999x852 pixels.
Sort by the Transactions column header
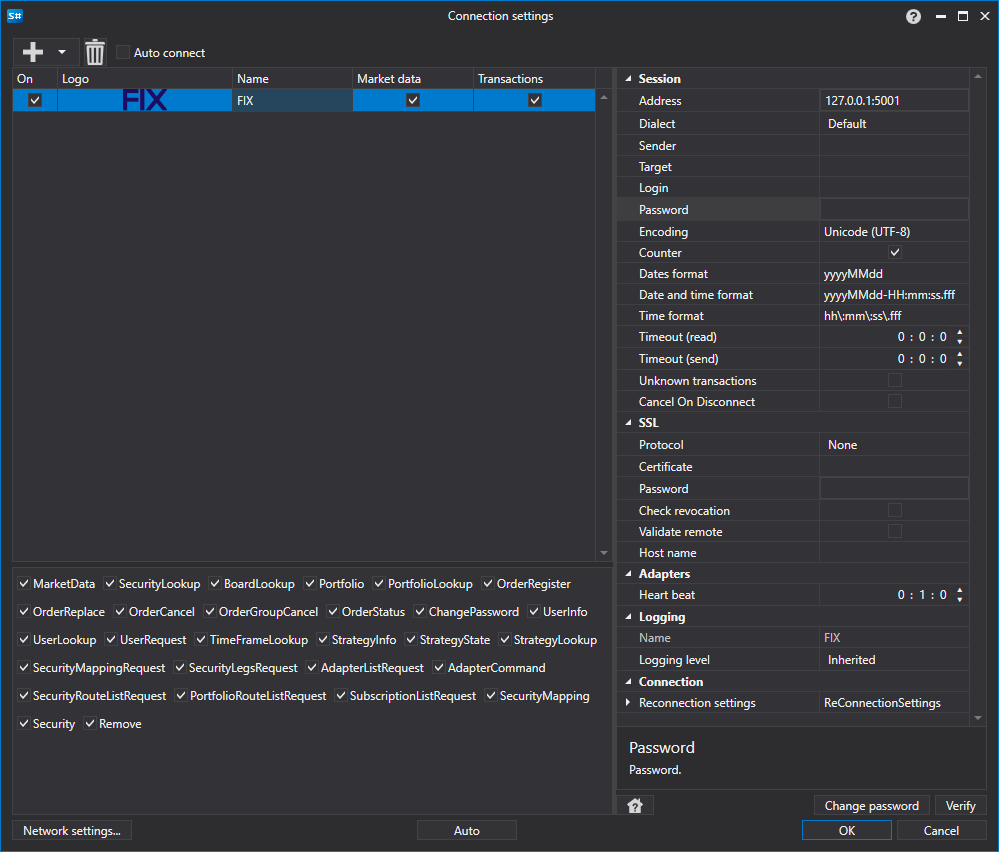pyautogui.click(x=535, y=78)
